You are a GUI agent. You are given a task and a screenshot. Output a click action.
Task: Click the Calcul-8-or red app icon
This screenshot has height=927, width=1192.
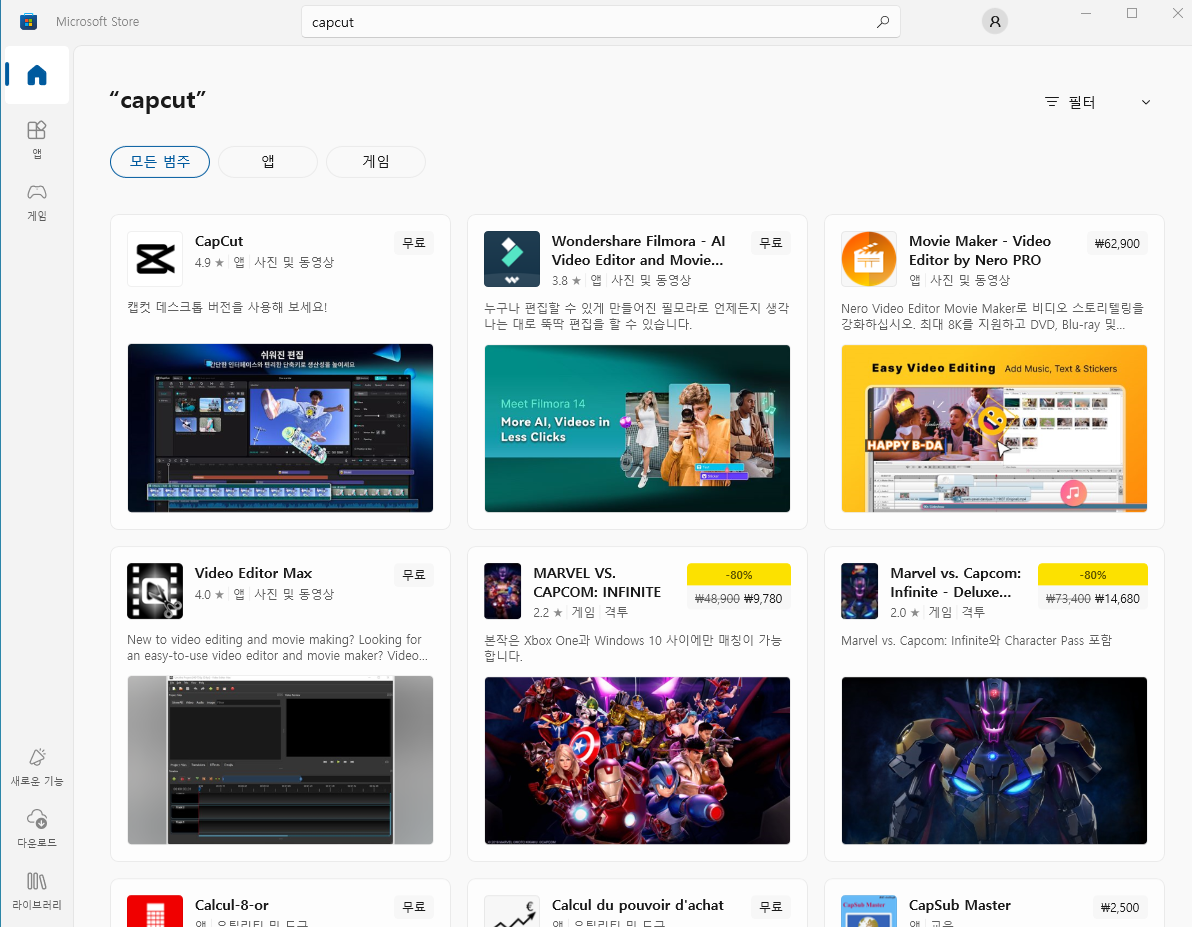point(155,911)
